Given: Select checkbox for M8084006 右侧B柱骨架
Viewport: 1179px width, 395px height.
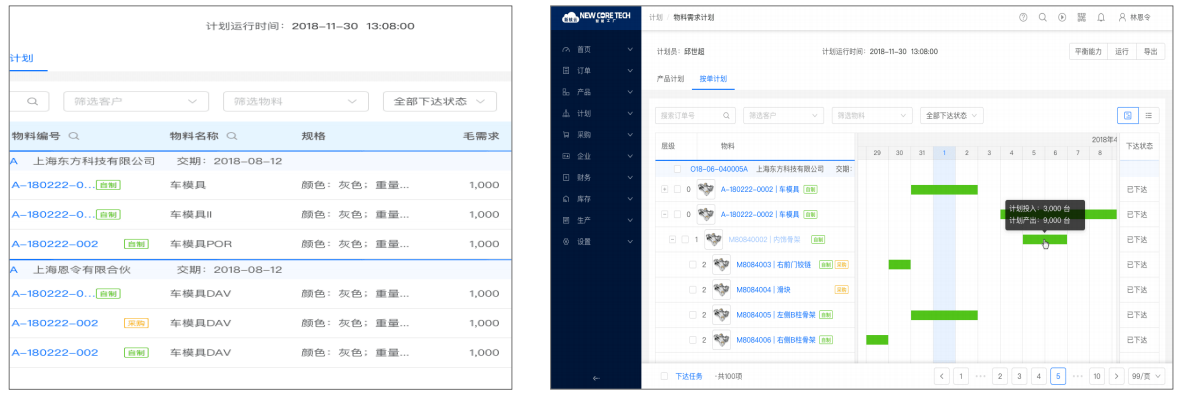Looking at the screenshot, I should (693, 339).
